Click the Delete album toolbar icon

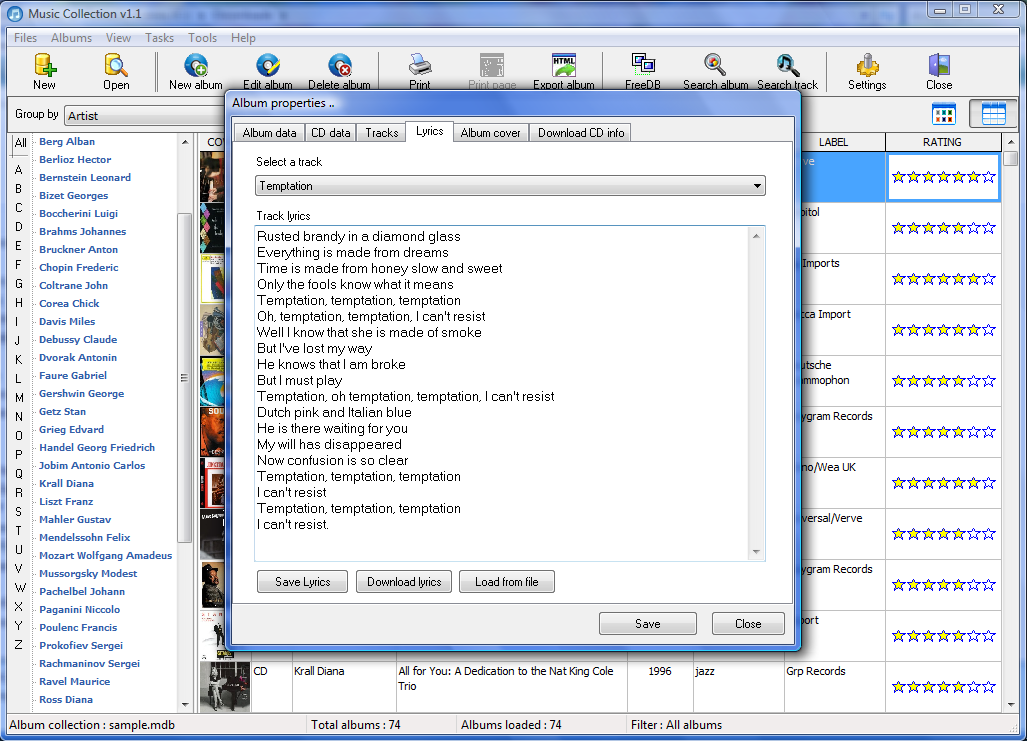point(339,71)
